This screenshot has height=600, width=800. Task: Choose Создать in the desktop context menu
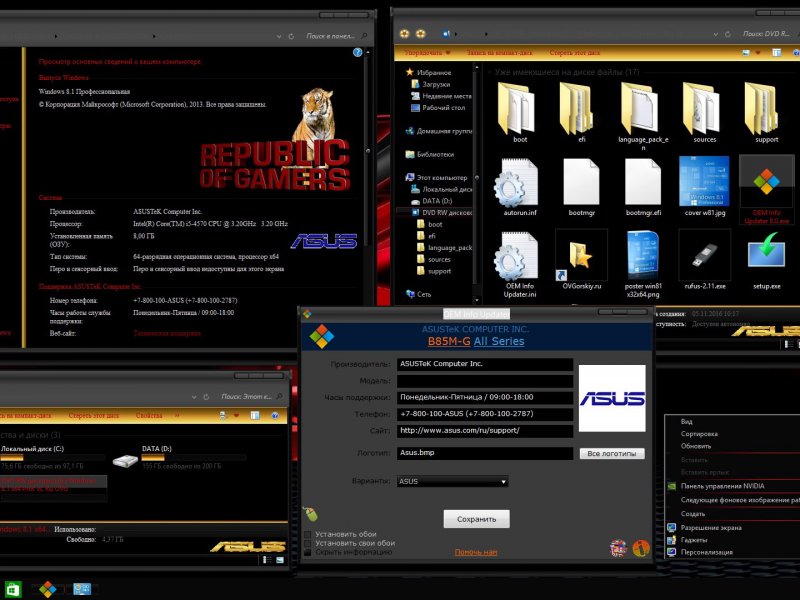click(692, 514)
